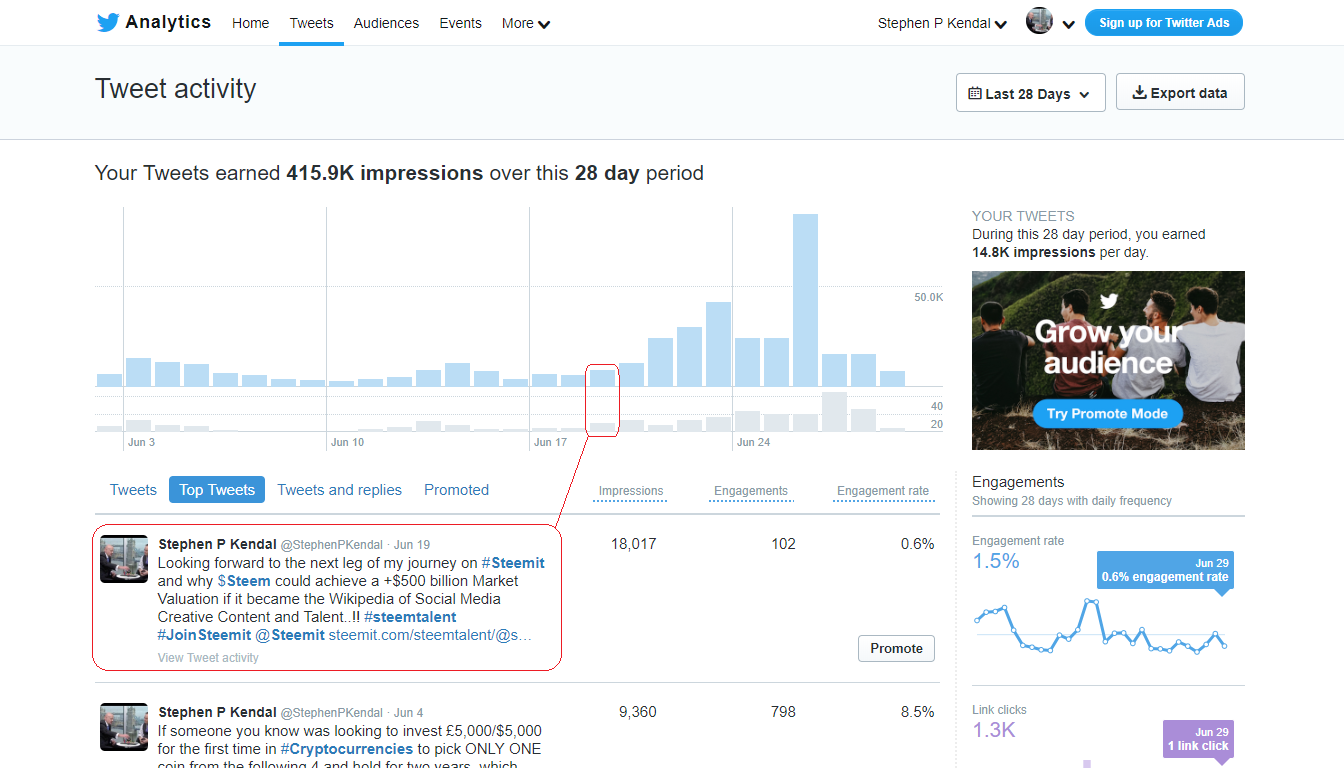Click the Twitter bird logo
This screenshot has height=770, width=1344.
tap(108, 22)
